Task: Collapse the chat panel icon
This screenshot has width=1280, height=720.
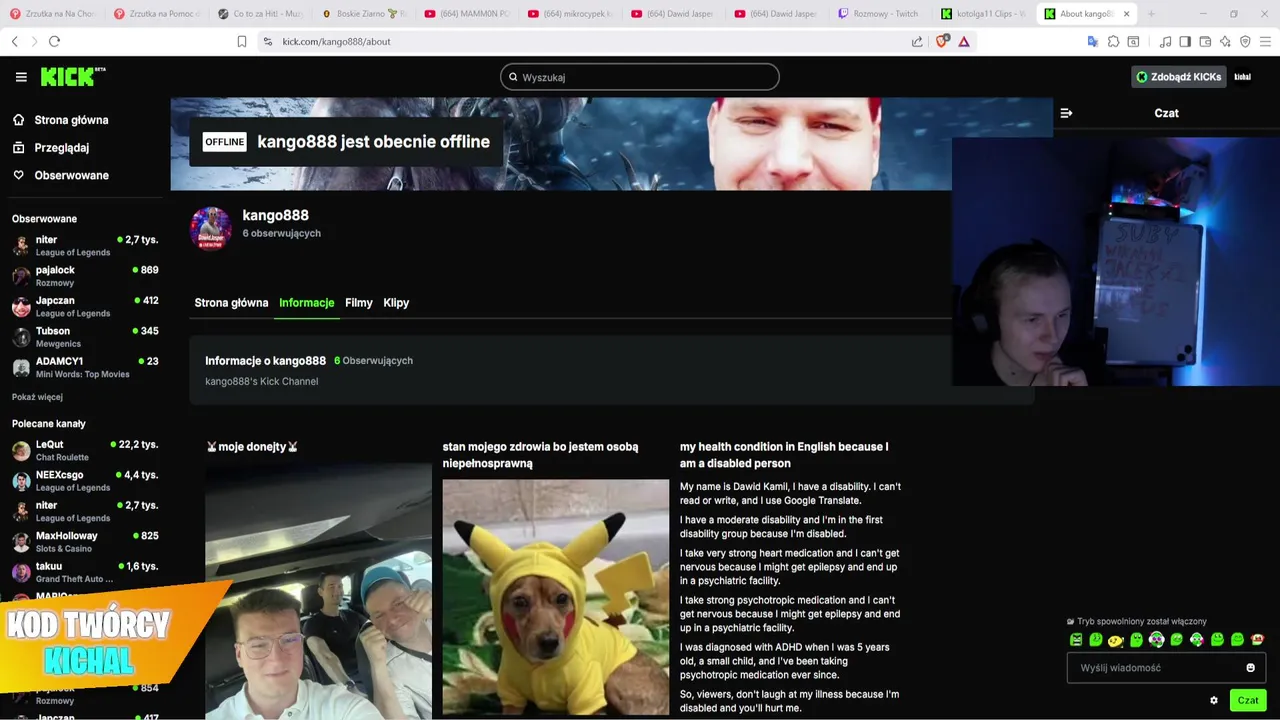Action: (1066, 113)
